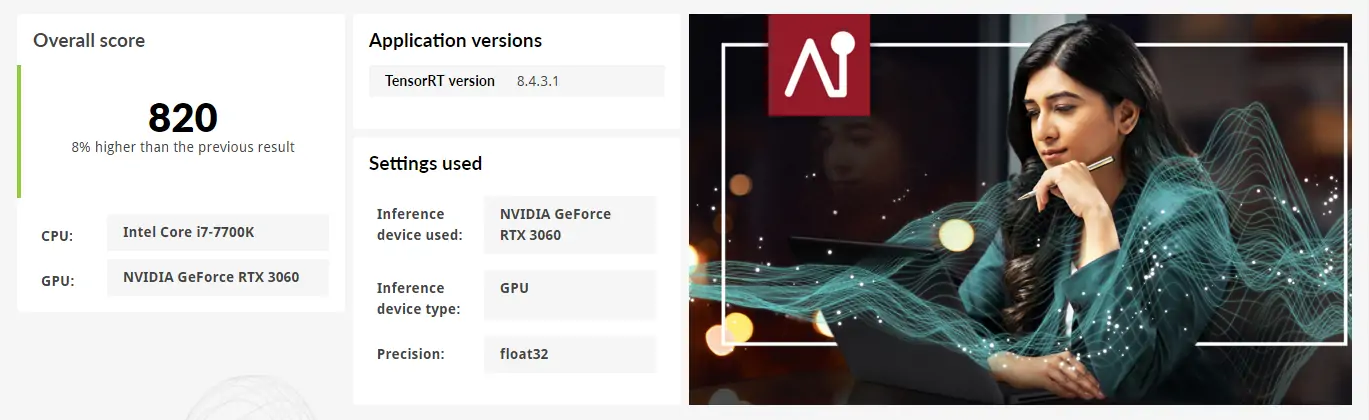Click '8% higher than the previous result' text
Viewport: 1369px width, 420px height.
(183, 147)
